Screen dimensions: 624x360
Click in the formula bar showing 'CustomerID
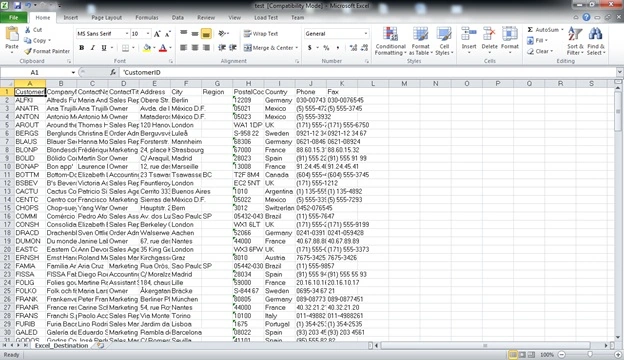368,72
